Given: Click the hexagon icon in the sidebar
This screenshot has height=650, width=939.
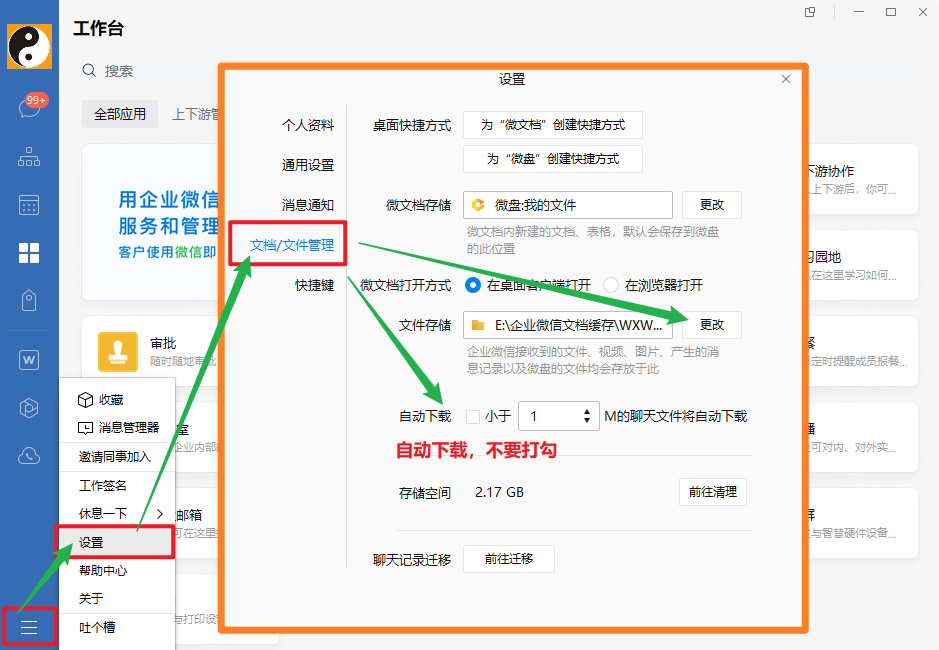Looking at the screenshot, I should coord(29,408).
